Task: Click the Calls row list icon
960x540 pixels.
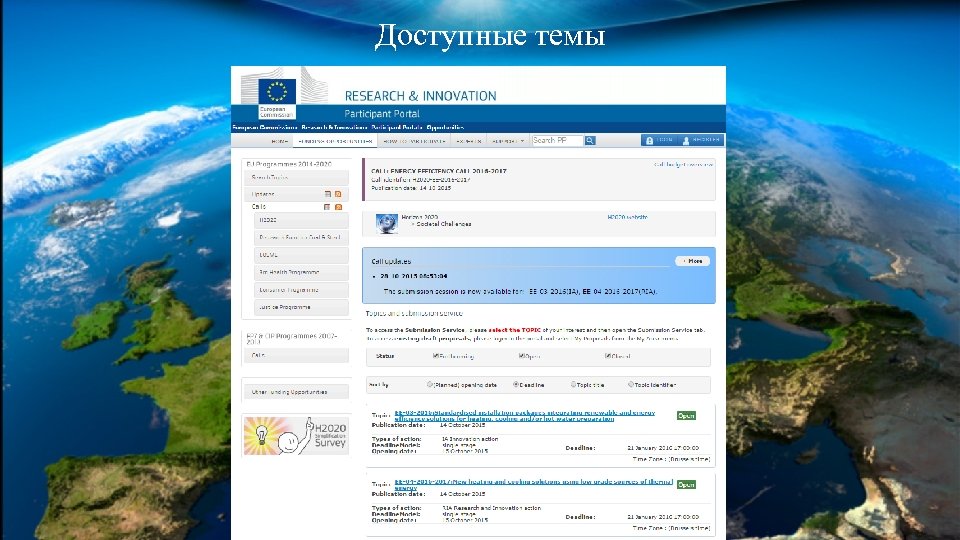Action: [327, 207]
